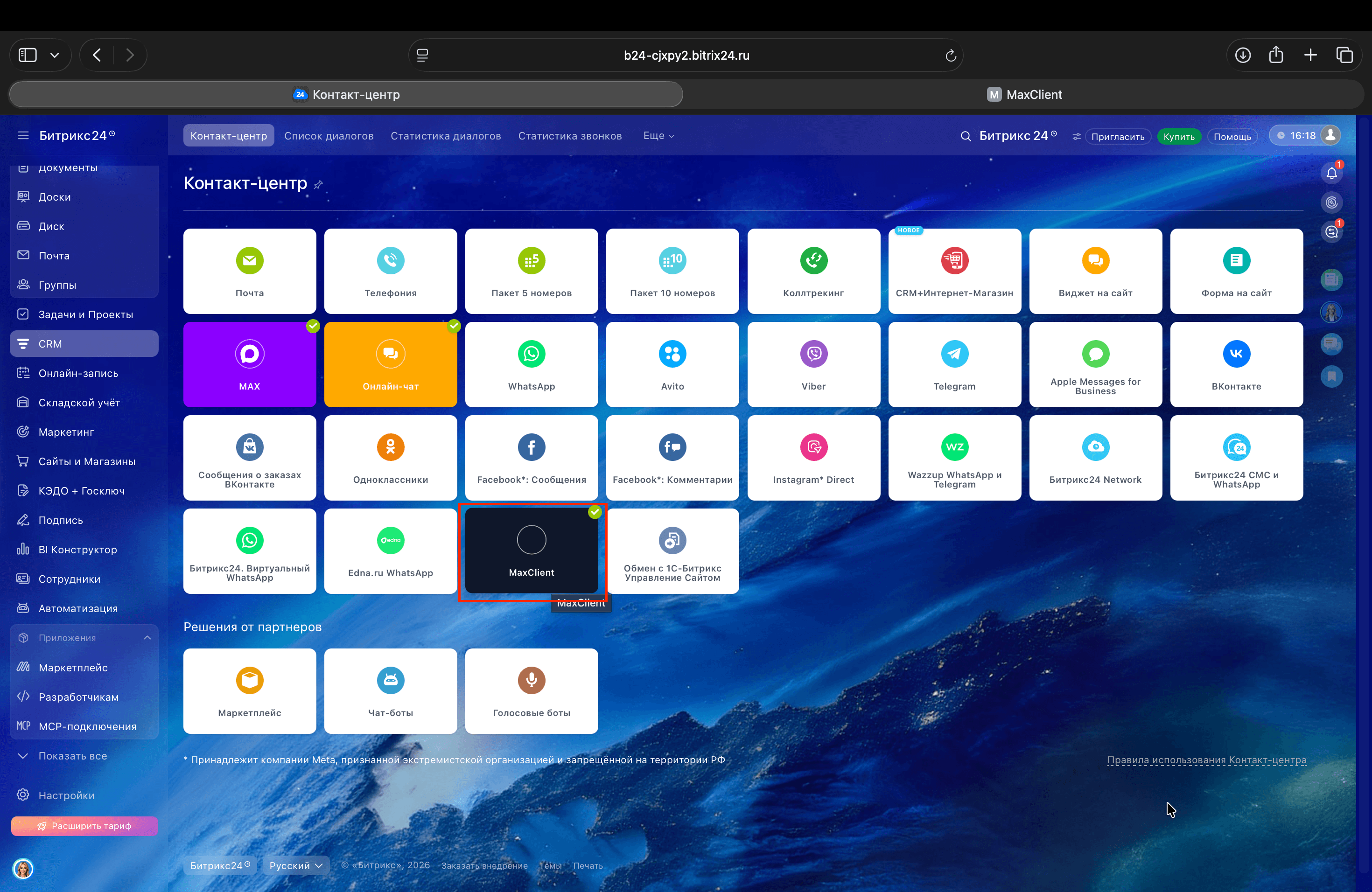Reload the page in browser

(951, 56)
